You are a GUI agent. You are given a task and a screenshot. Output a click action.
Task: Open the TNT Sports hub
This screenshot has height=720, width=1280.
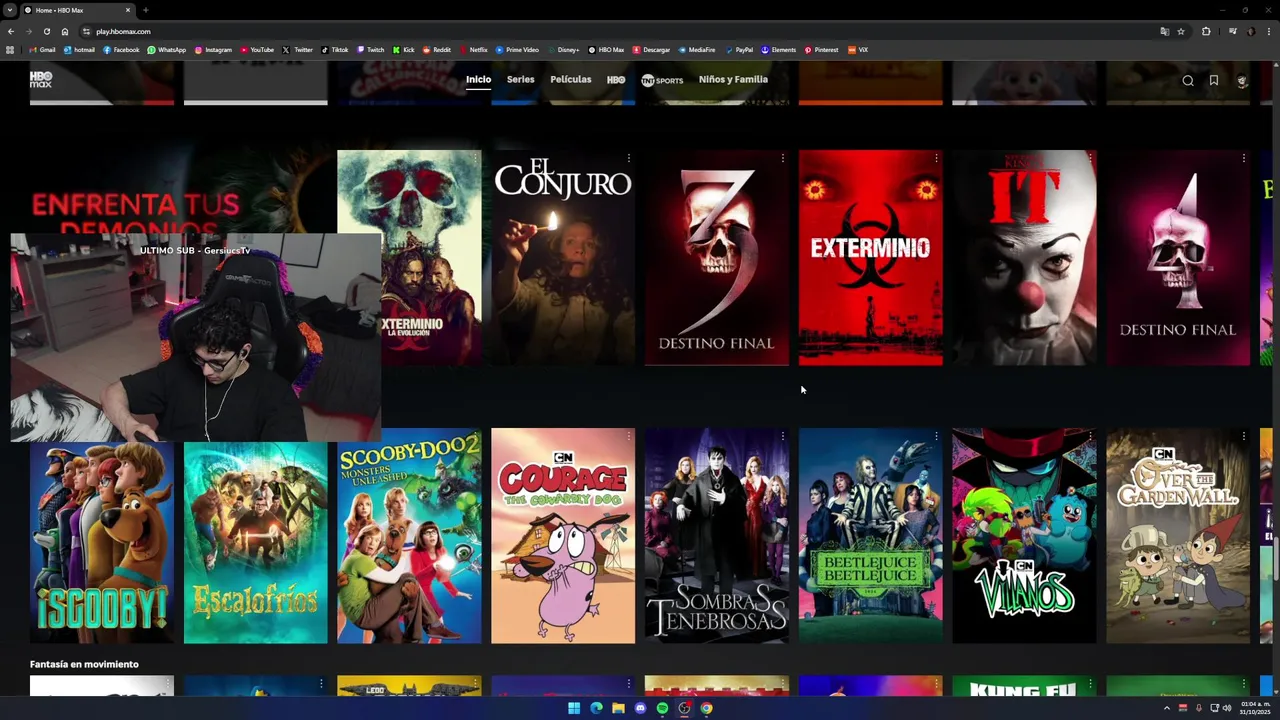[662, 80]
